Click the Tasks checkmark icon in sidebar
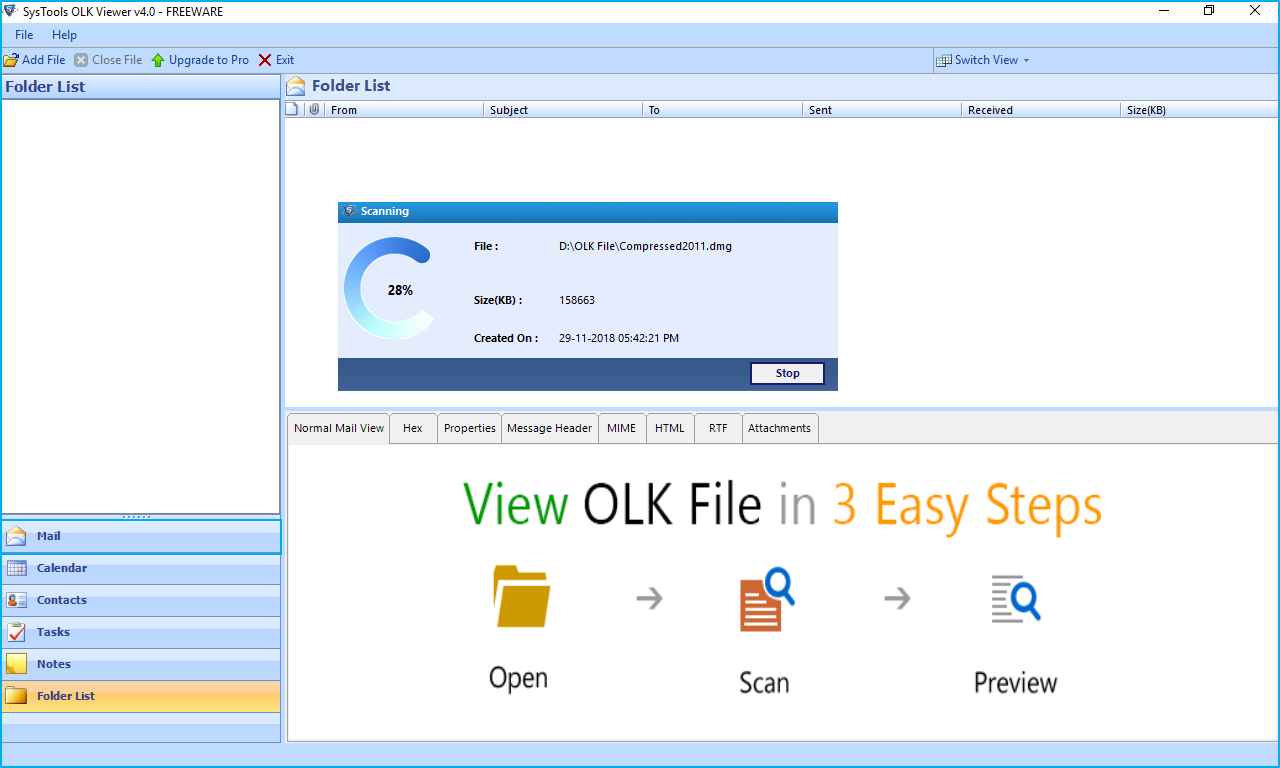1280x768 pixels. tap(16, 632)
